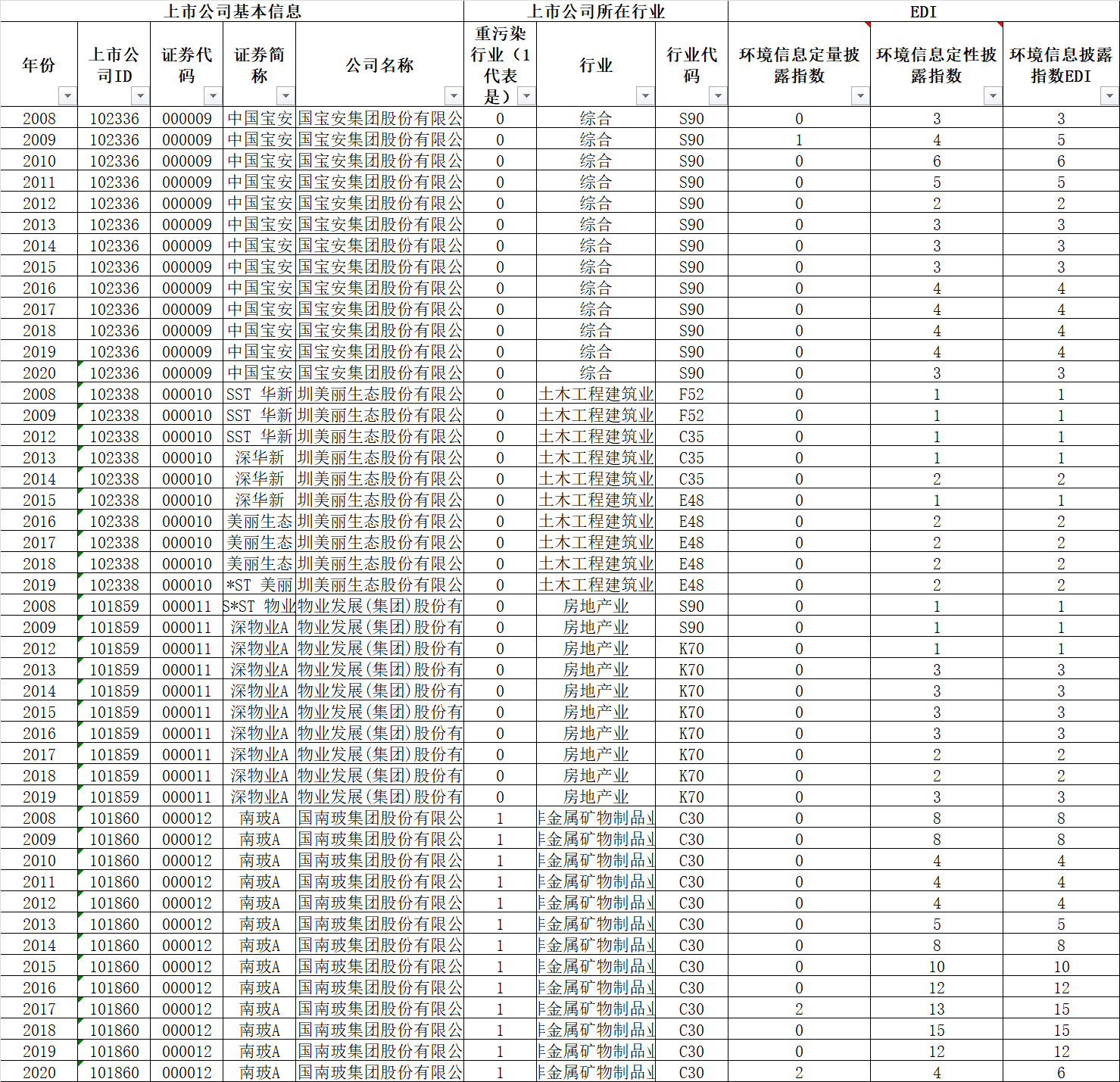
Task: Select 综合 industry cell in 2015 中国宝安 row
Action: pyautogui.click(x=596, y=267)
